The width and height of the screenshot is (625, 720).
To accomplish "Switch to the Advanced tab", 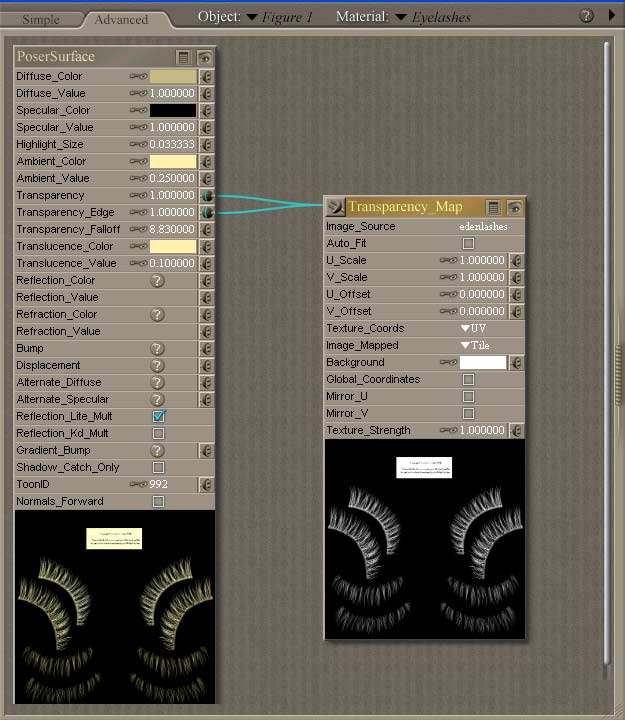I will [121, 19].
